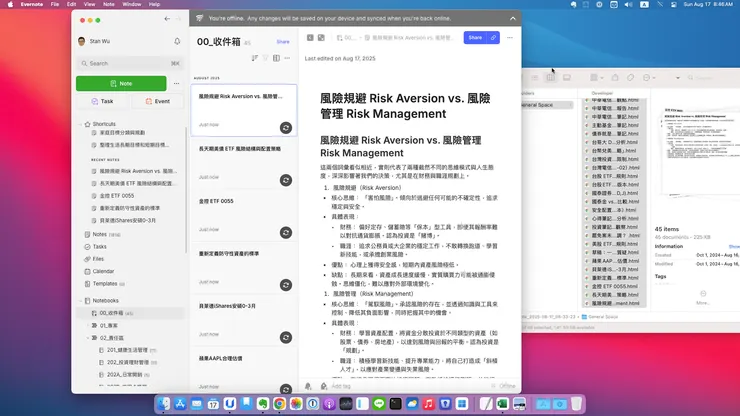Open Templates in the sidebar
The image size is (740, 416).
105,284
